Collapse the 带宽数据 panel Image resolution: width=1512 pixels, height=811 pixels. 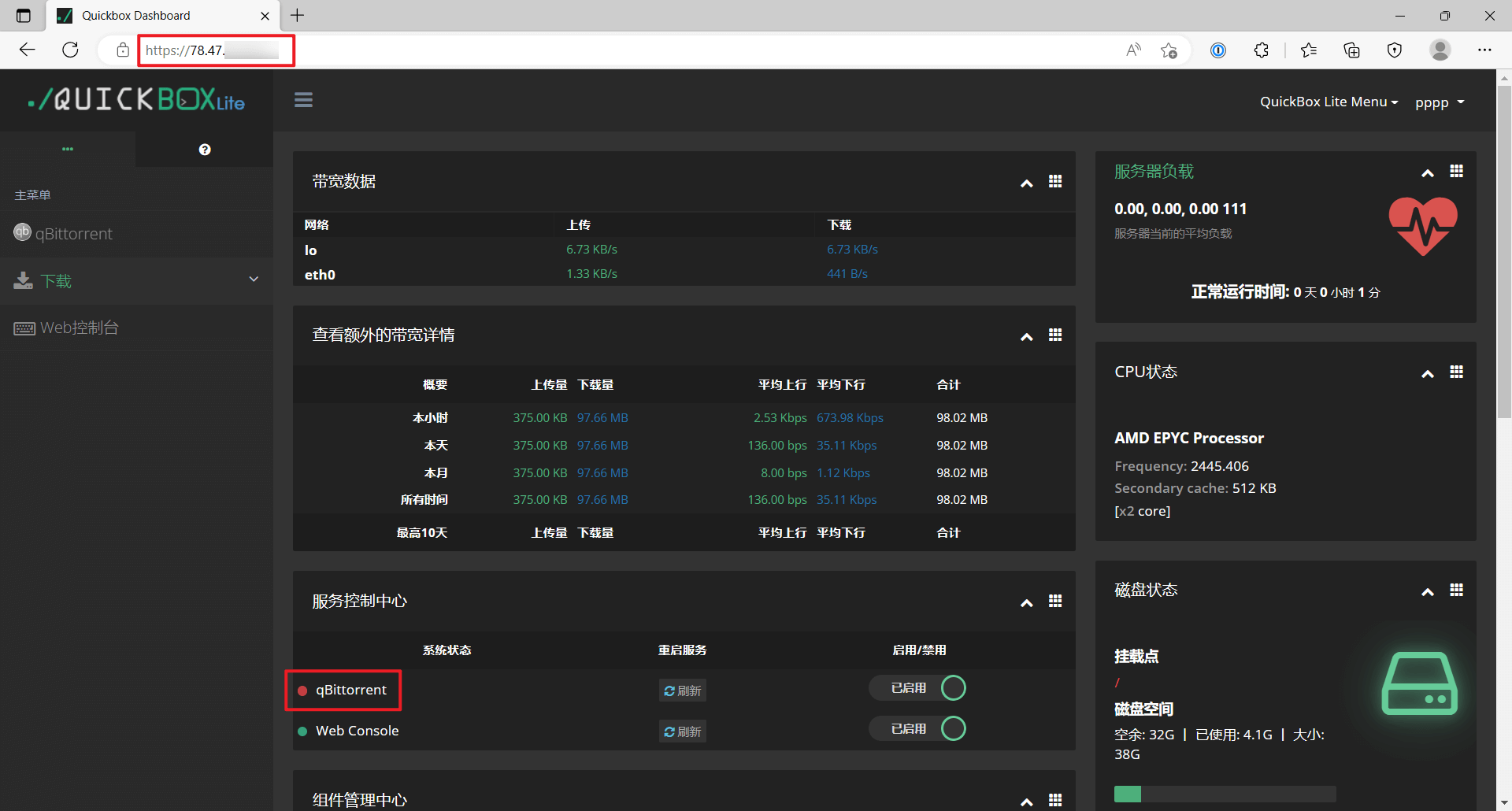tap(1026, 183)
